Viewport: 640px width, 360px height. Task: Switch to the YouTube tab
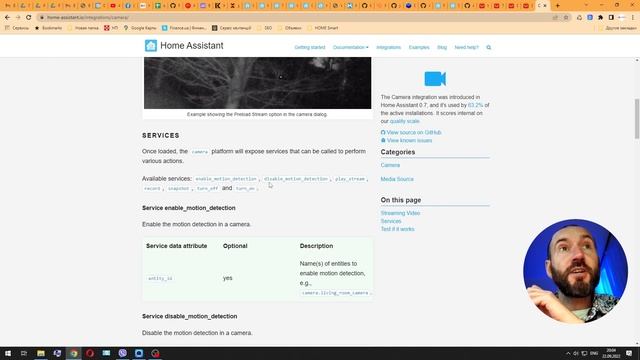click(x=113, y=6)
